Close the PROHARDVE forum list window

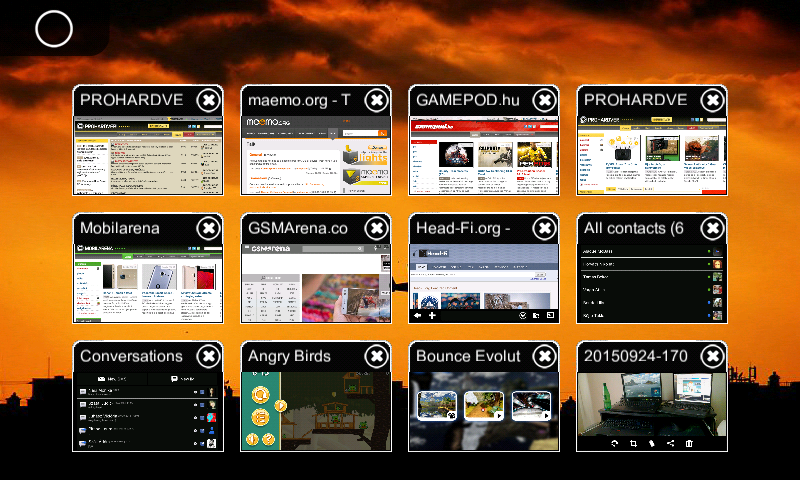click(x=209, y=100)
